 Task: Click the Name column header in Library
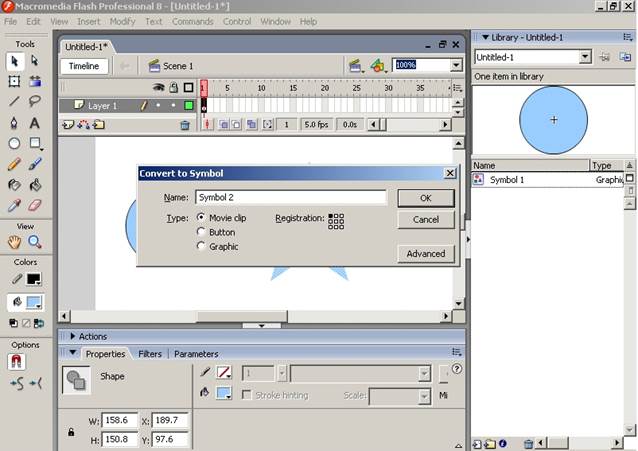(x=530, y=165)
